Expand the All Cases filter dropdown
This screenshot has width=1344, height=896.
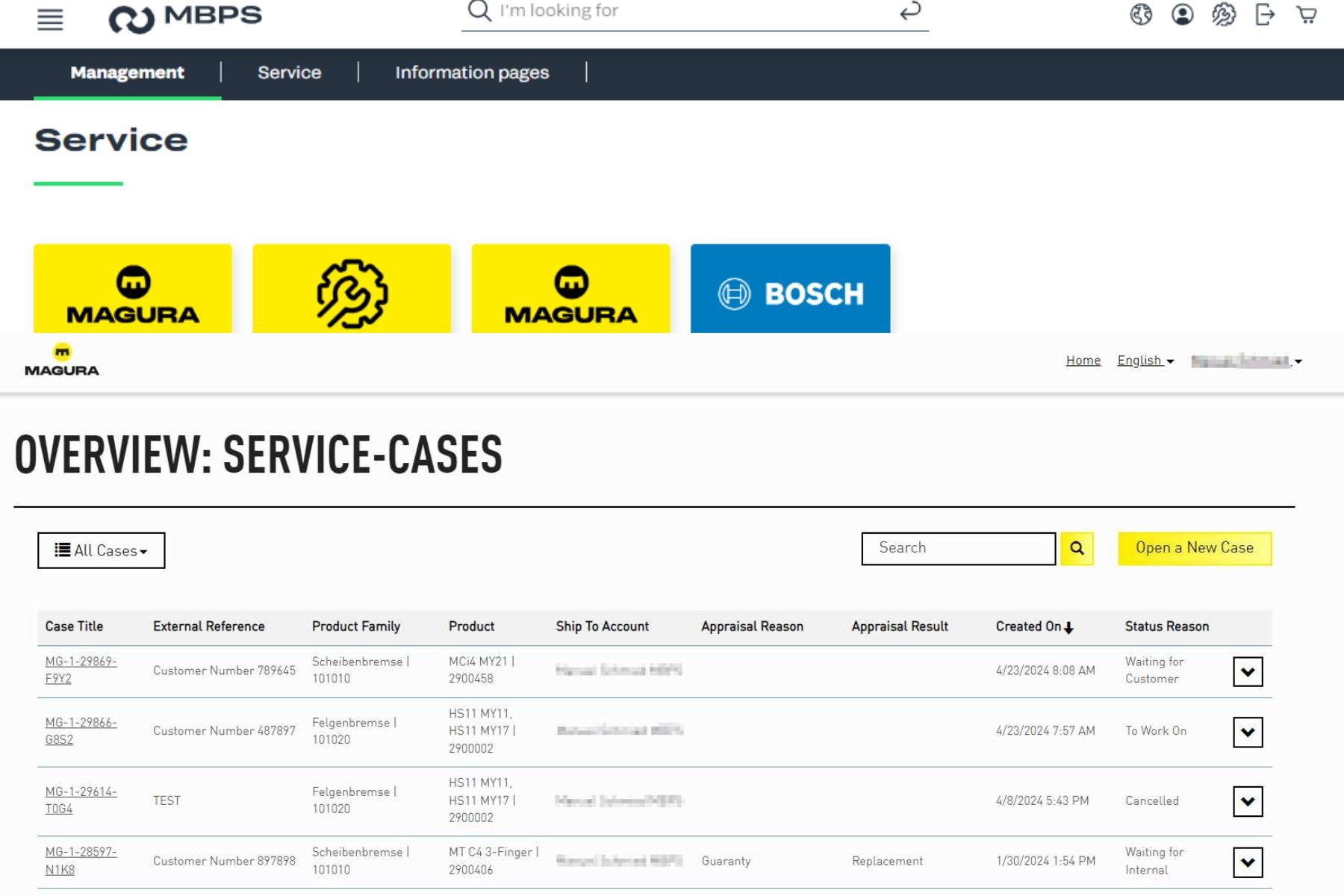[101, 550]
